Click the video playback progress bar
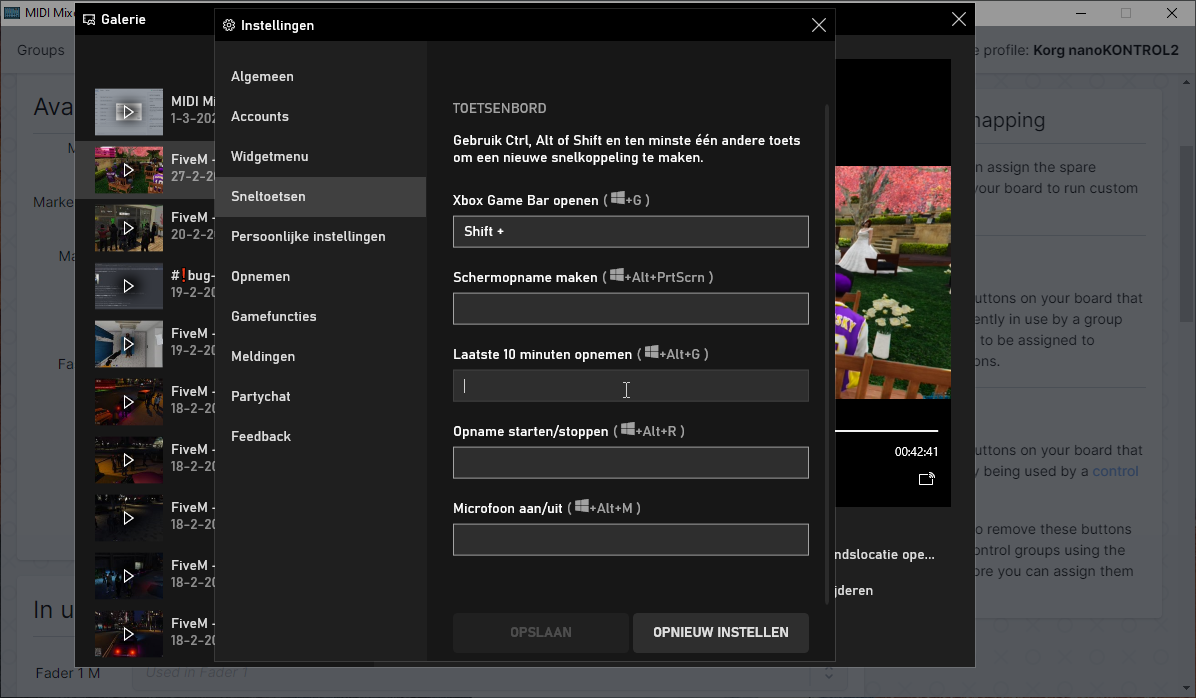This screenshot has width=1196, height=698. click(890, 431)
